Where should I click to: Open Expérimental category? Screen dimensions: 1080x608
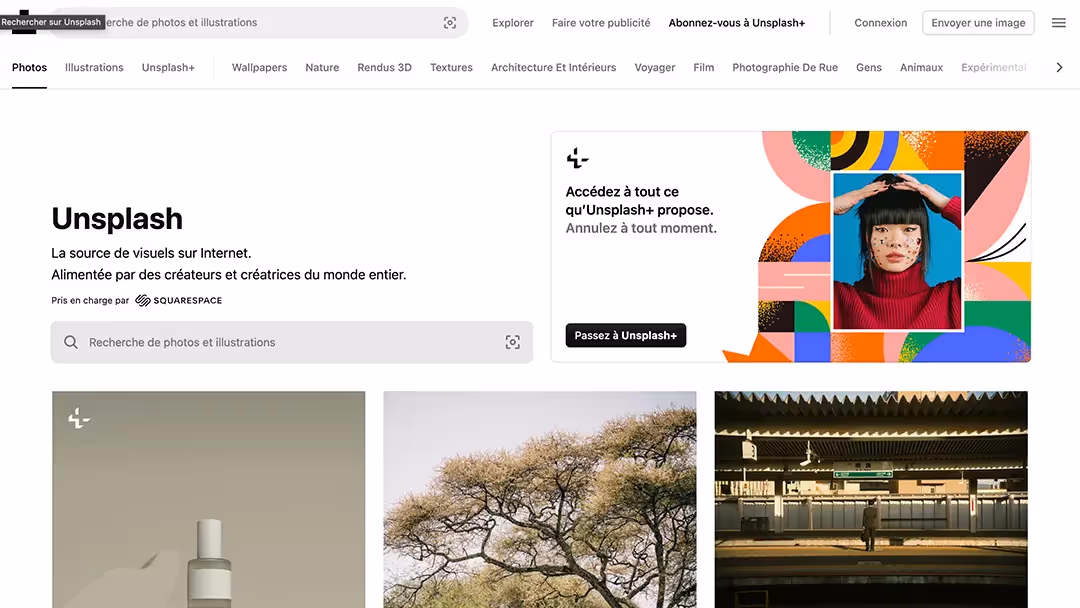(994, 67)
